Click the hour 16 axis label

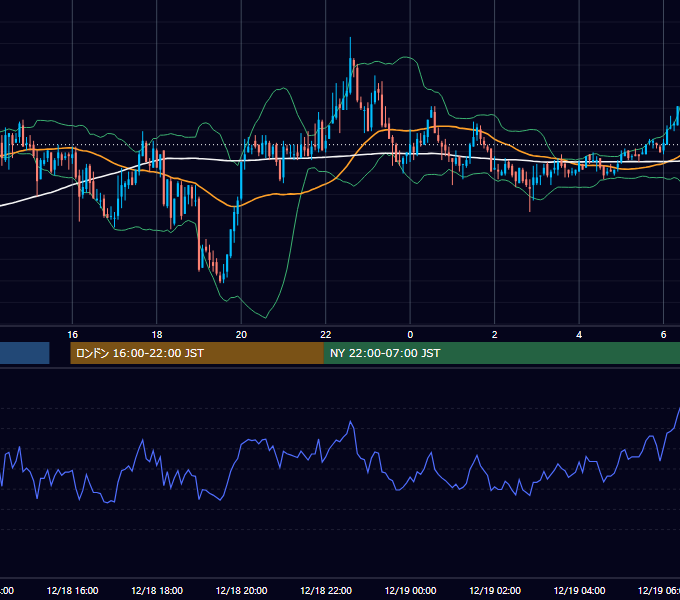tap(72, 335)
